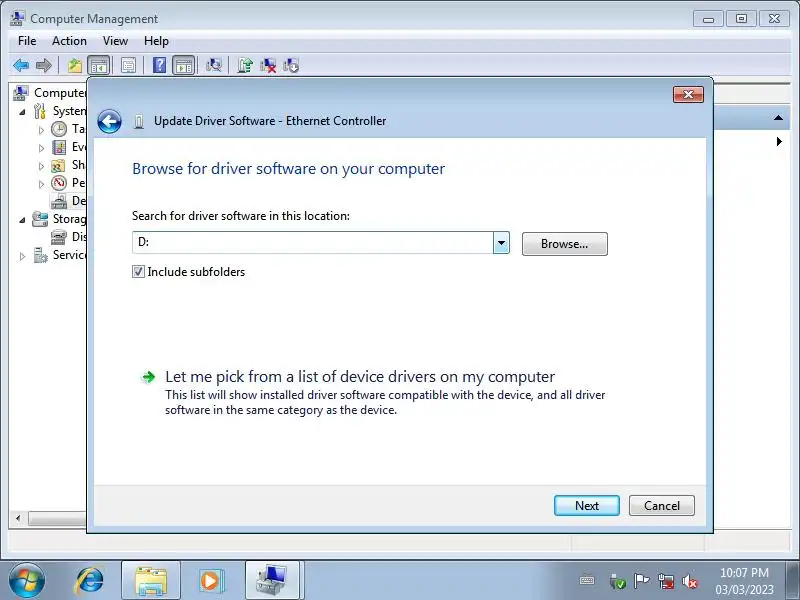Collapse the Actions pane section up arrow

tap(778, 118)
